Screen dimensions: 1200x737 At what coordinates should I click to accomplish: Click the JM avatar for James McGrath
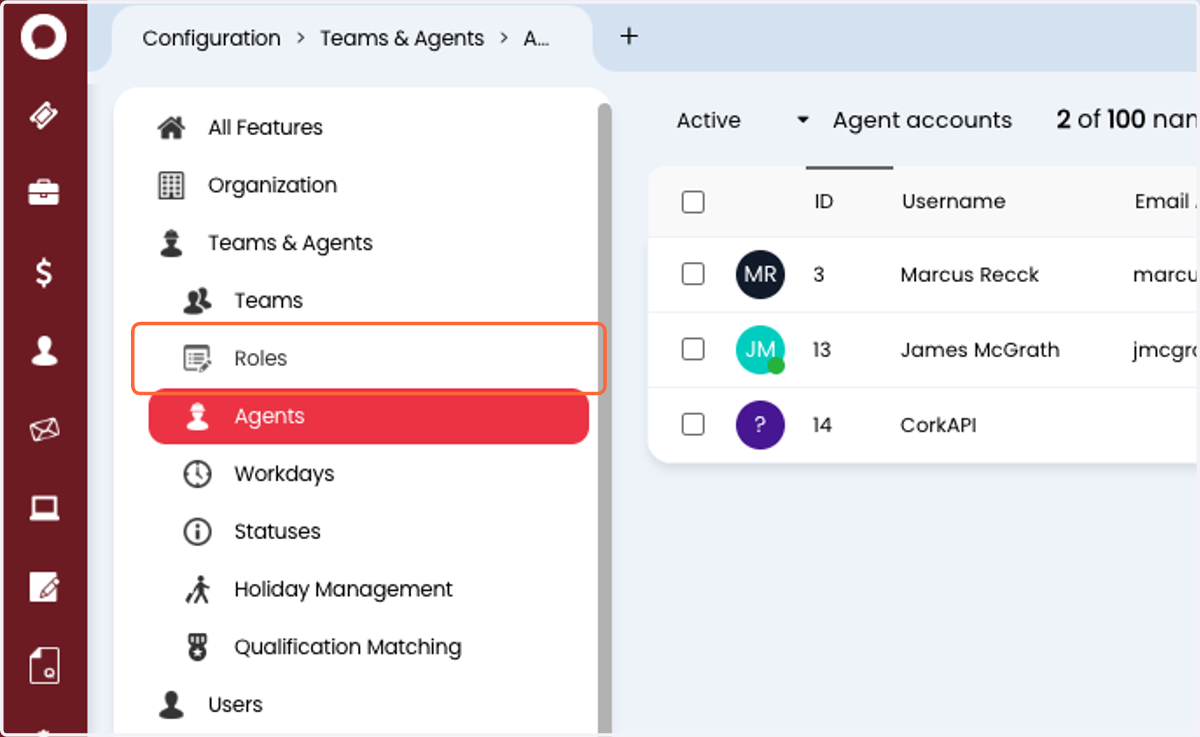click(760, 350)
